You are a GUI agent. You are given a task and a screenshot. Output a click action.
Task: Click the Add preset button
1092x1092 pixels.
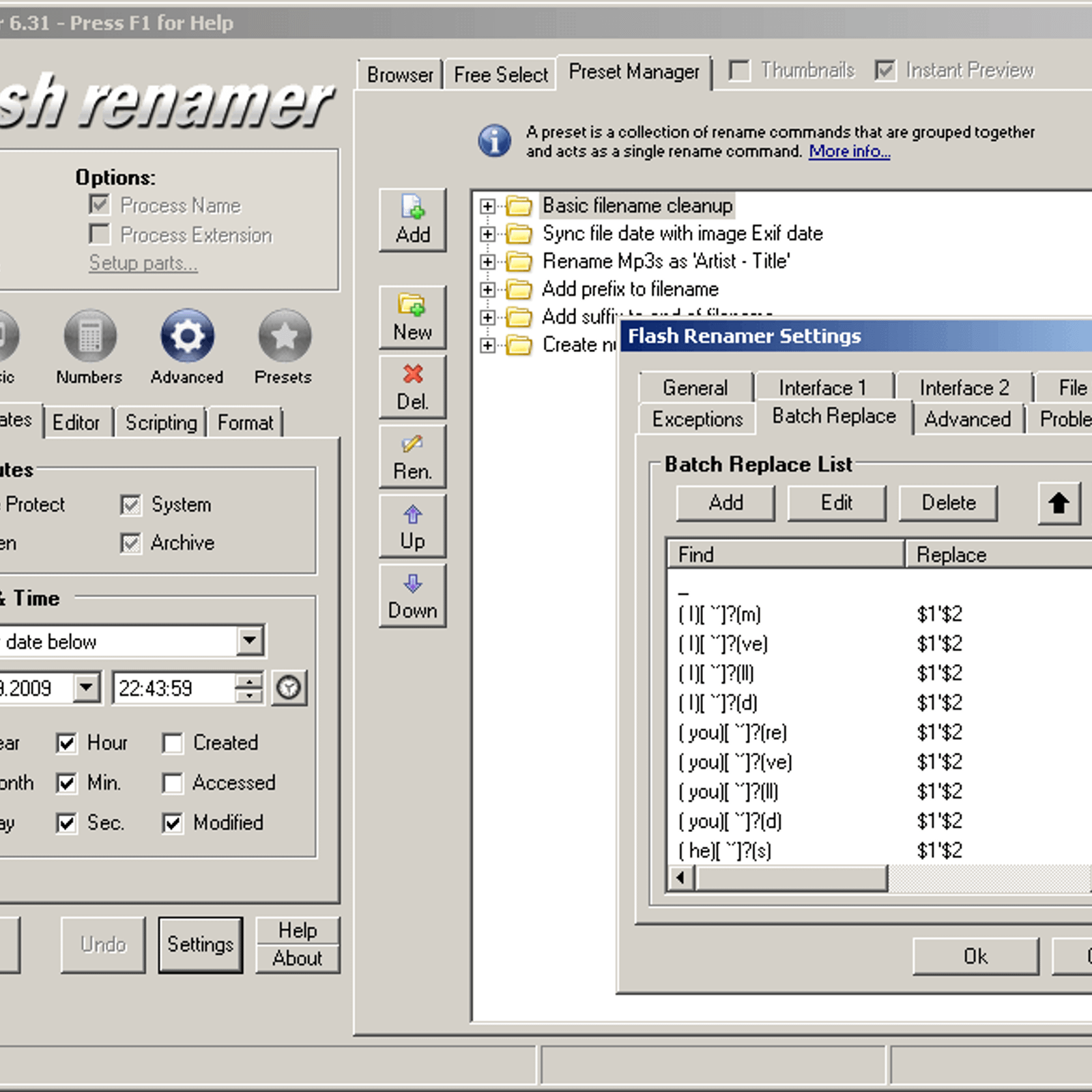click(413, 220)
